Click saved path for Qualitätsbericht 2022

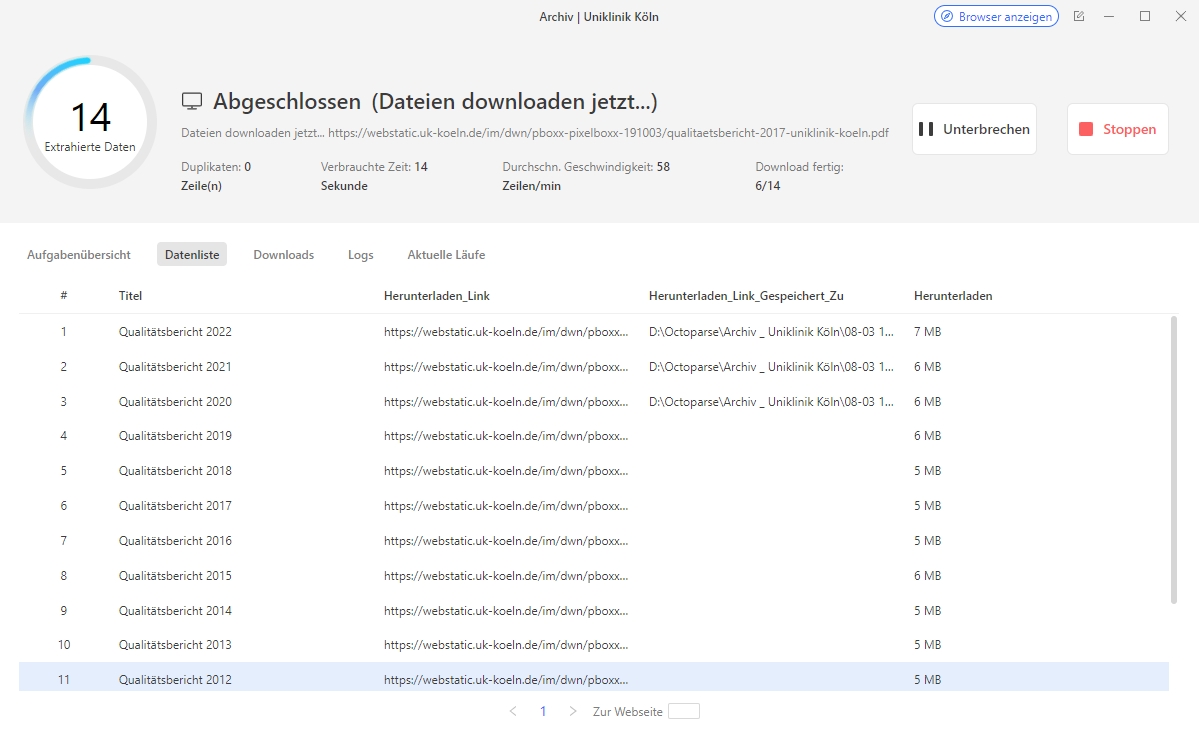tap(771, 332)
